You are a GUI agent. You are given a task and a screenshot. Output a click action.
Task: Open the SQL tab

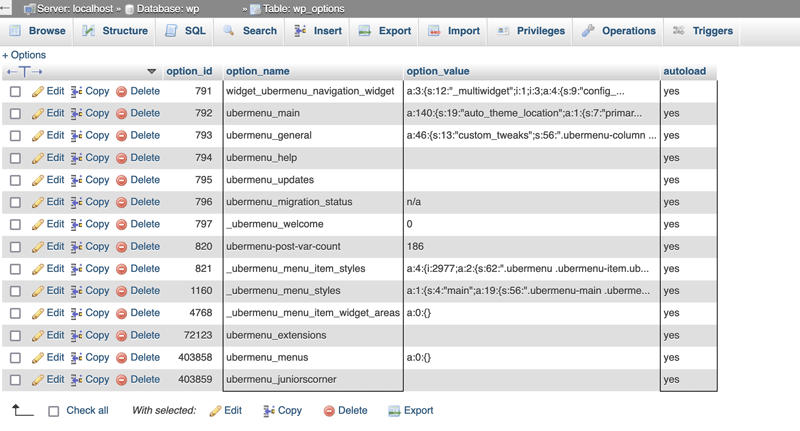click(x=185, y=31)
